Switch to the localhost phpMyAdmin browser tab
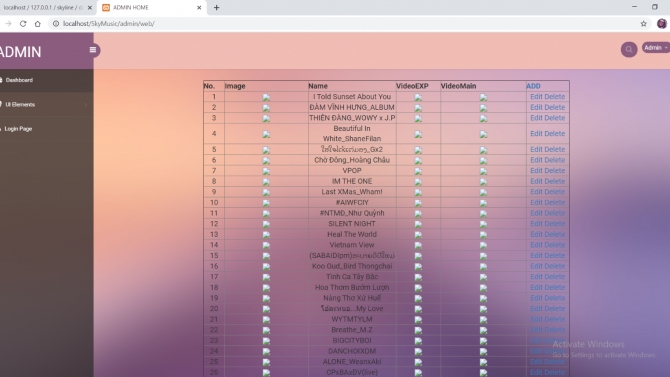The width and height of the screenshot is (670, 377). click(x=47, y=8)
